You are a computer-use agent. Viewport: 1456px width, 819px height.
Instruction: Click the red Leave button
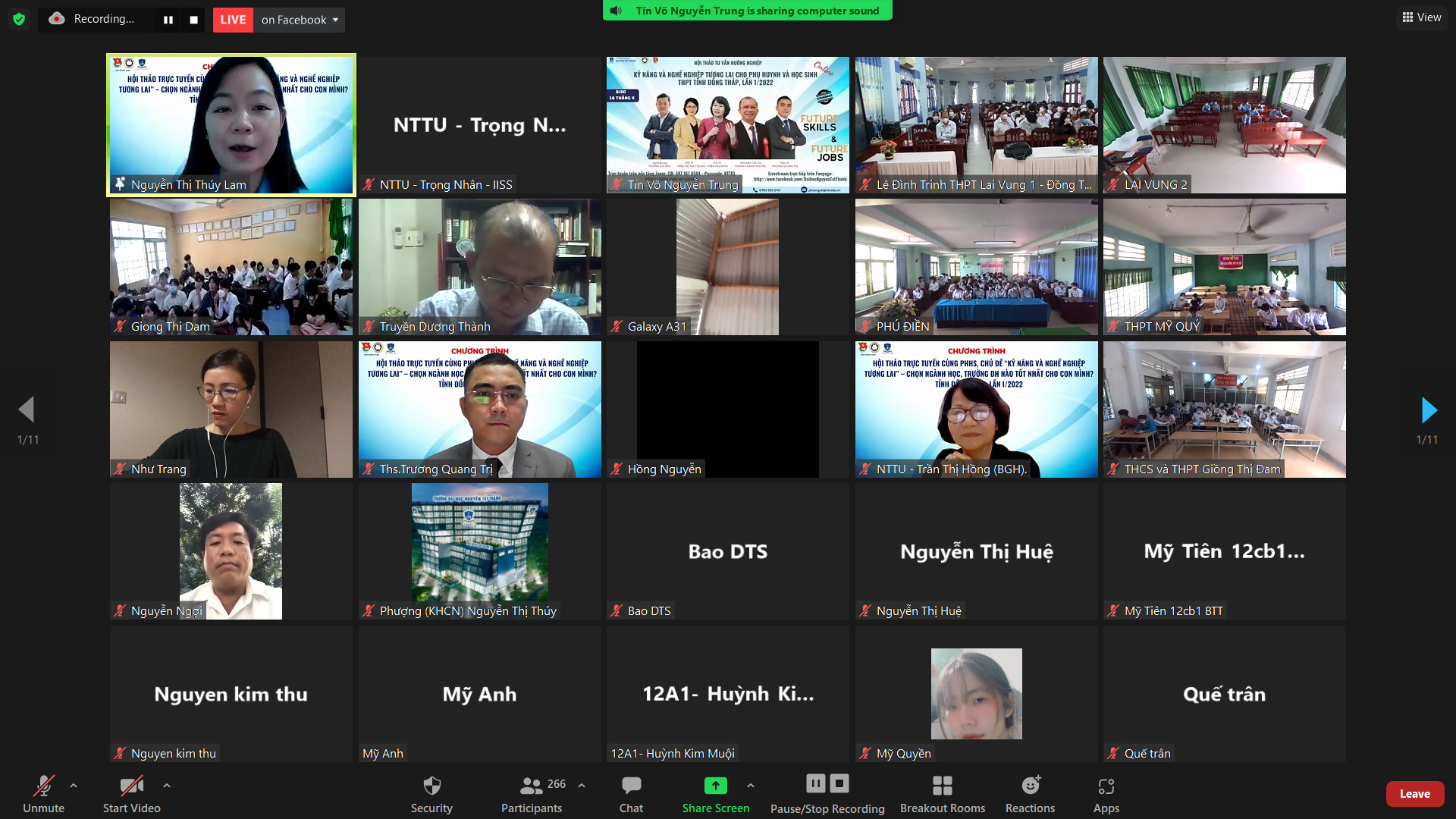pyautogui.click(x=1414, y=793)
